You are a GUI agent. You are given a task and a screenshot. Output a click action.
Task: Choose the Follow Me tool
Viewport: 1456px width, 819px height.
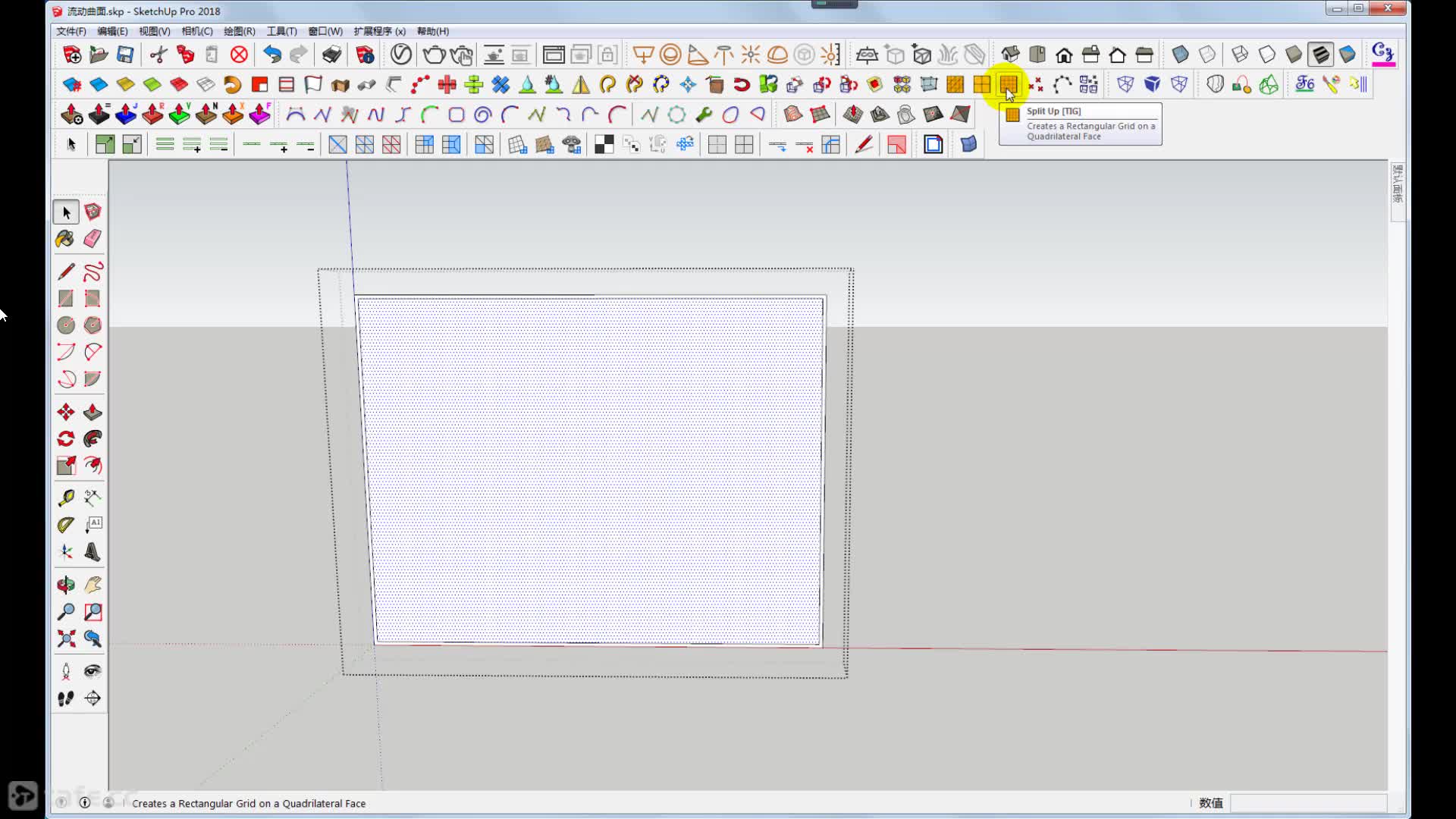[93, 439]
